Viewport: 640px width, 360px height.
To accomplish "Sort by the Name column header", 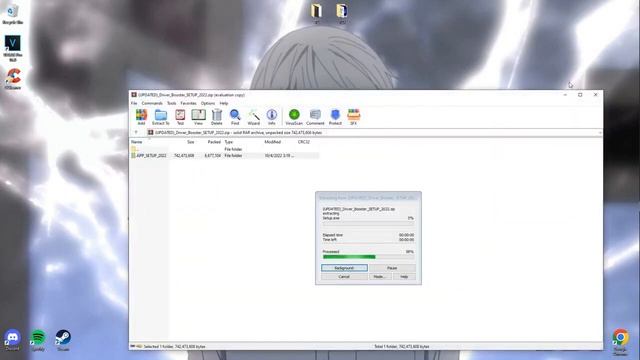I will 136,142.
